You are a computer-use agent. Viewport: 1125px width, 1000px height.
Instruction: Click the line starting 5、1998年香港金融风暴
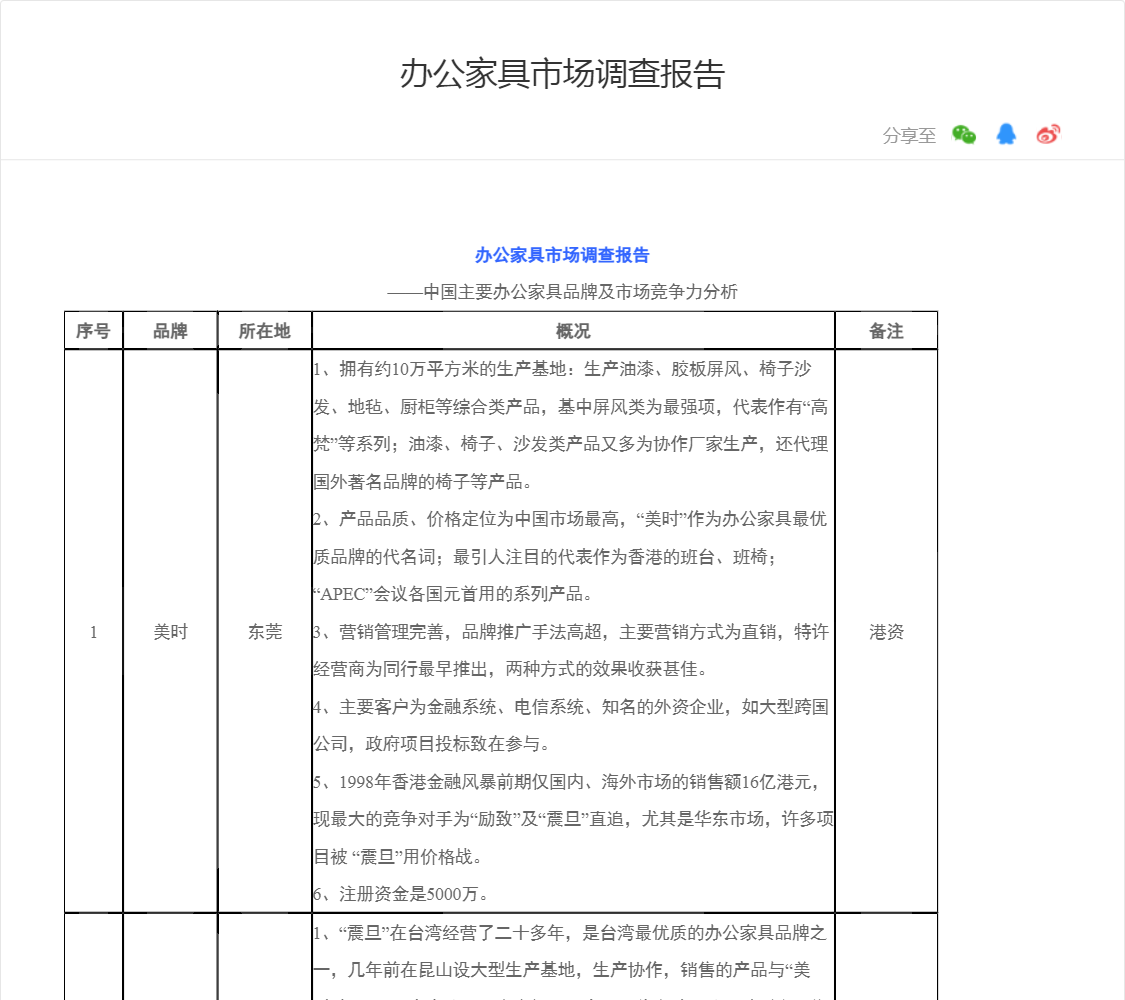(x=566, y=781)
